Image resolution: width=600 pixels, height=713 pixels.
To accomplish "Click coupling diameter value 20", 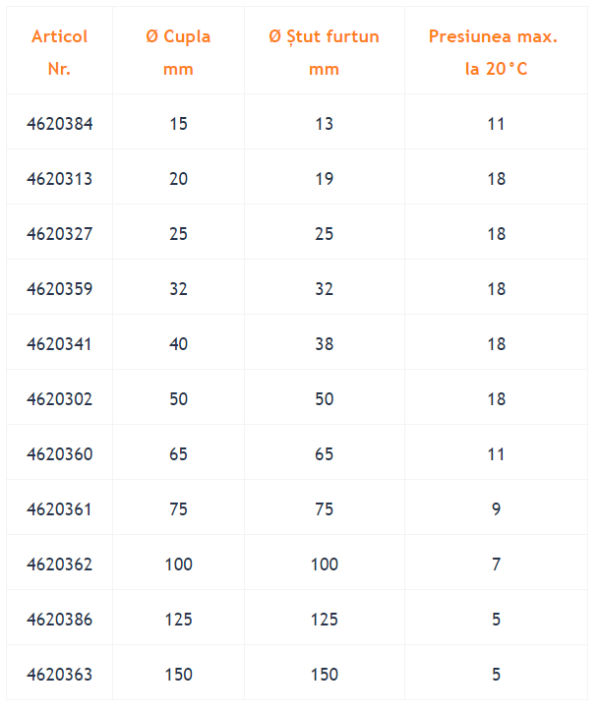I will pyautogui.click(x=178, y=179).
